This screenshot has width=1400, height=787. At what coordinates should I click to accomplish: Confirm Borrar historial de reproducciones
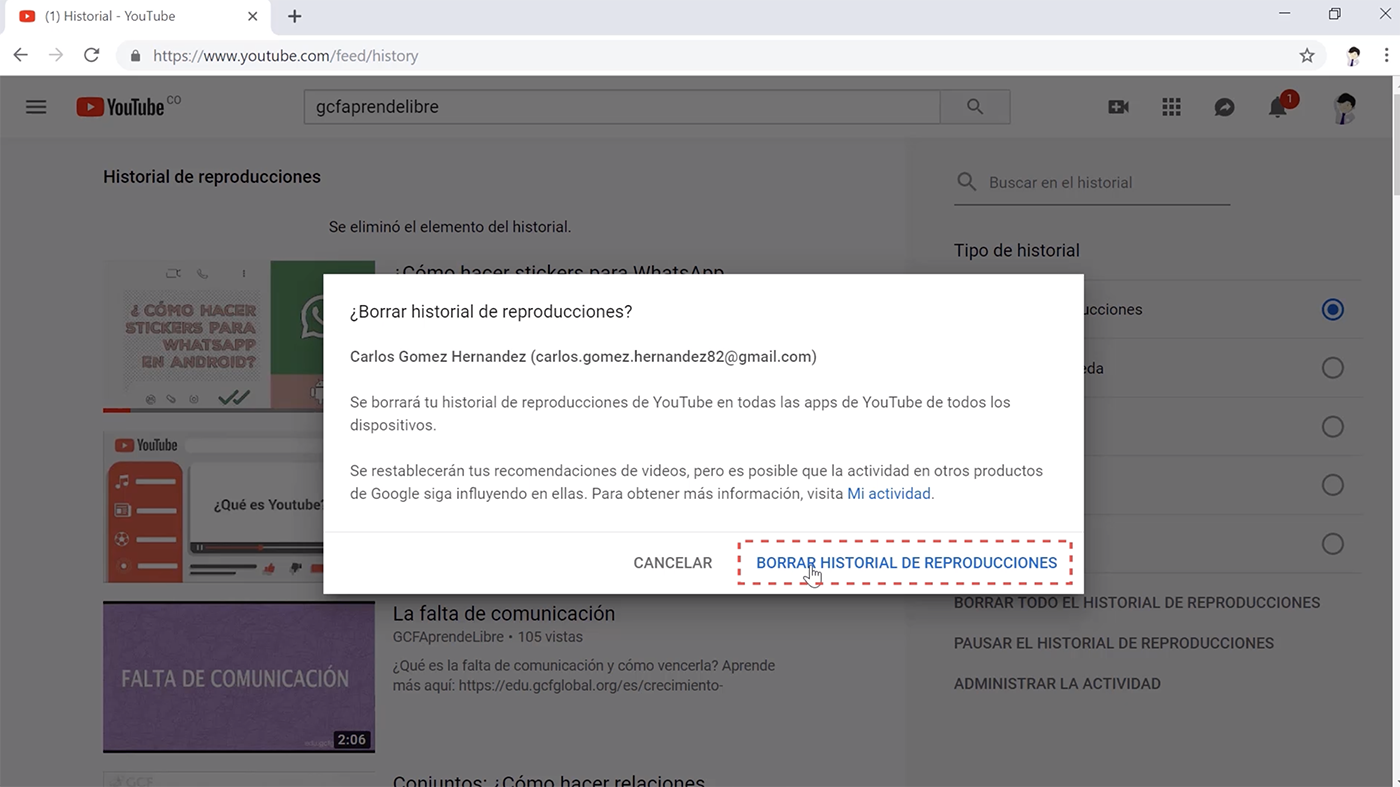tap(906, 563)
